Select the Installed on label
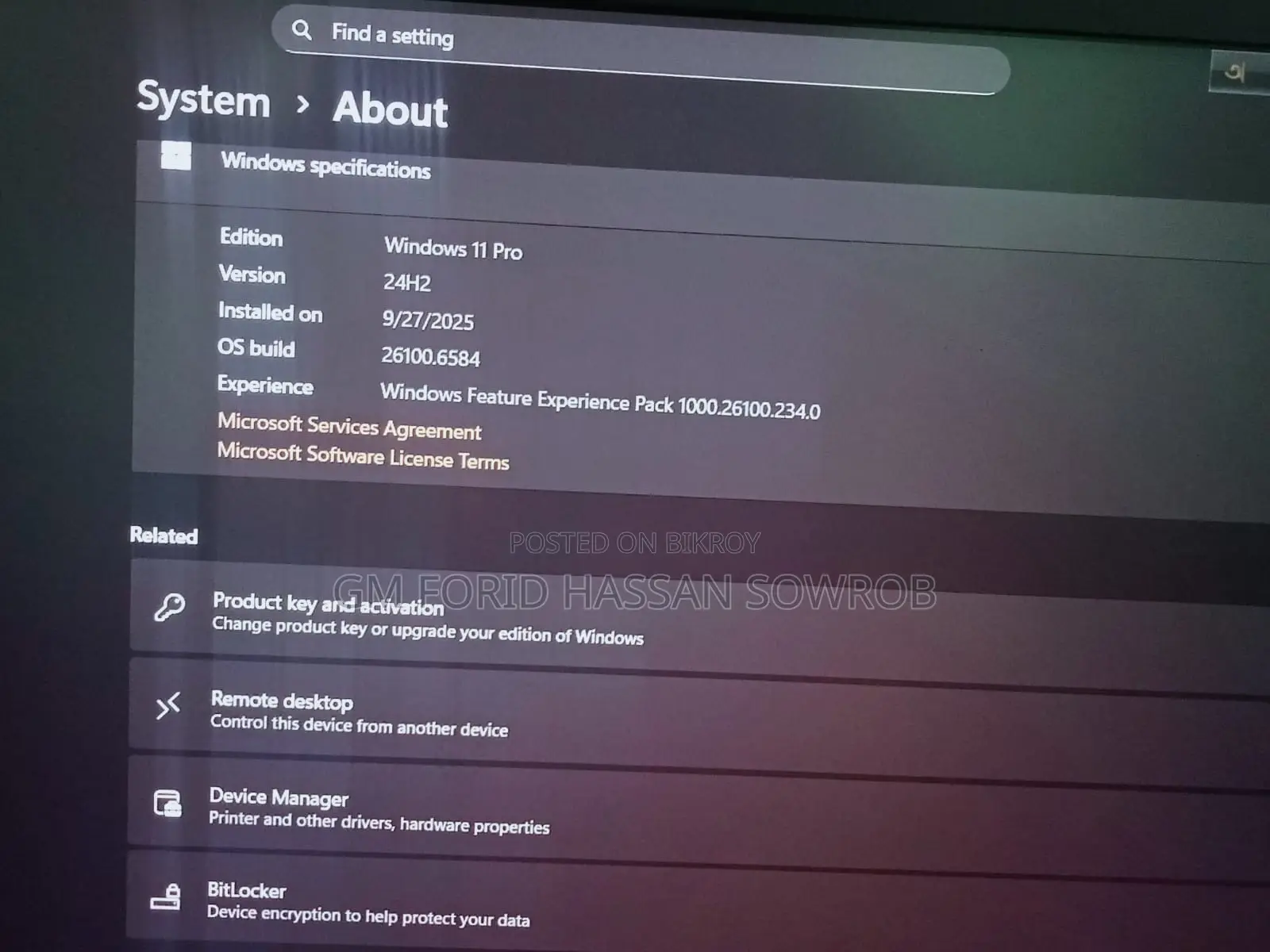This screenshot has height=952, width=1270. tap(270, 312)
